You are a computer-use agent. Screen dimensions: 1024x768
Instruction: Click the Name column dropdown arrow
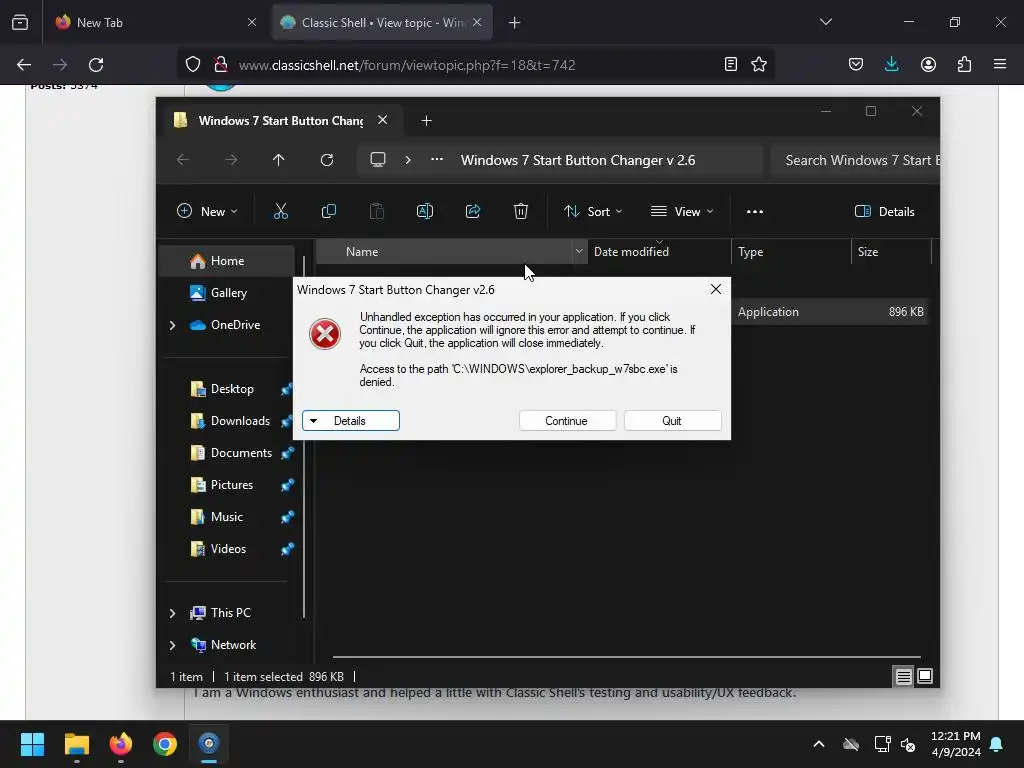click(x=579, y=251)
